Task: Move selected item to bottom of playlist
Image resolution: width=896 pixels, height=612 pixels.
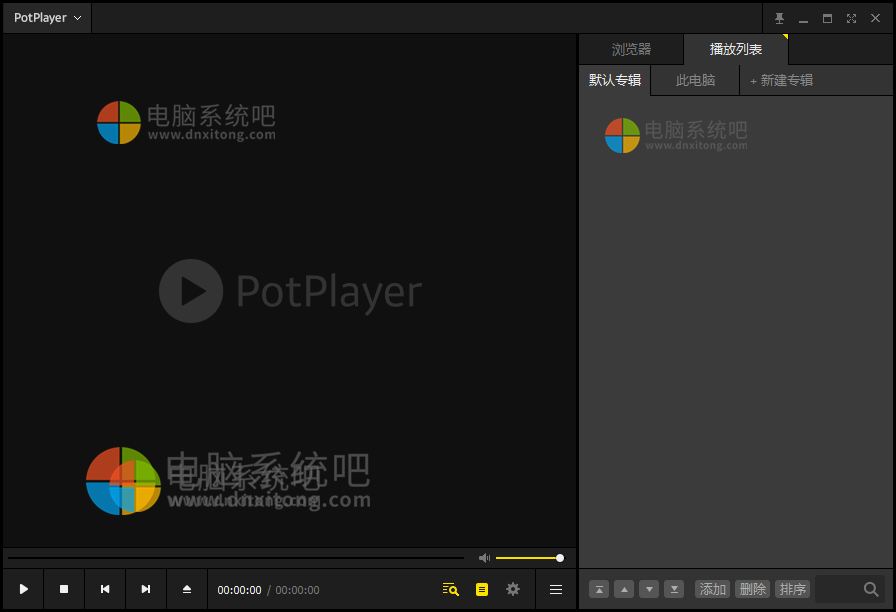Action: (x=674, y=589)
